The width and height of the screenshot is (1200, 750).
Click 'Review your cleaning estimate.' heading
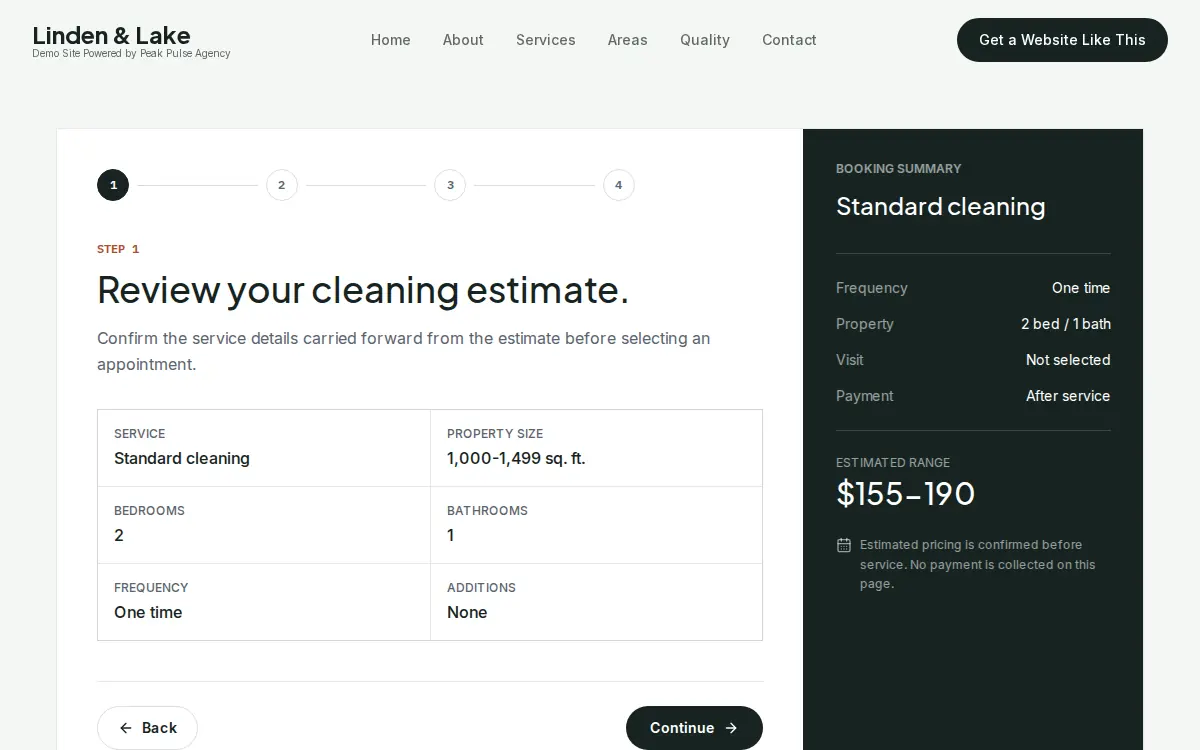[x=363, y=290]
